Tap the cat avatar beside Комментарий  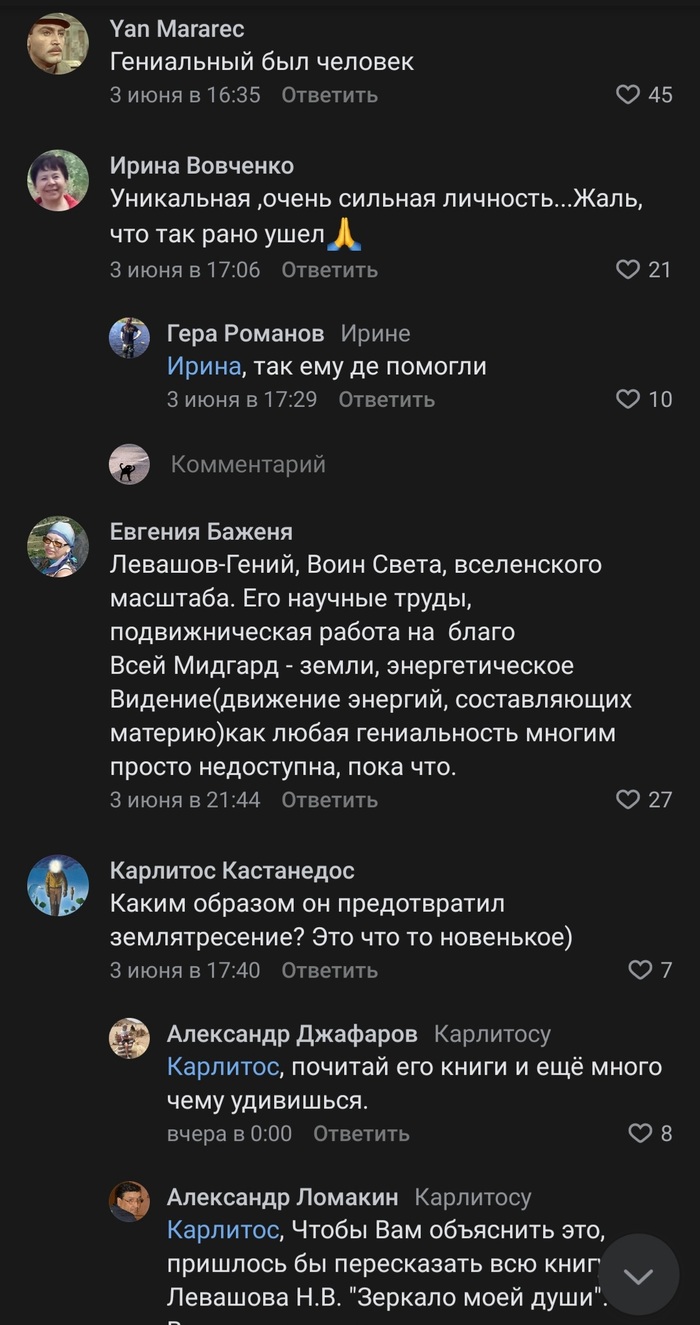(129, 464)
